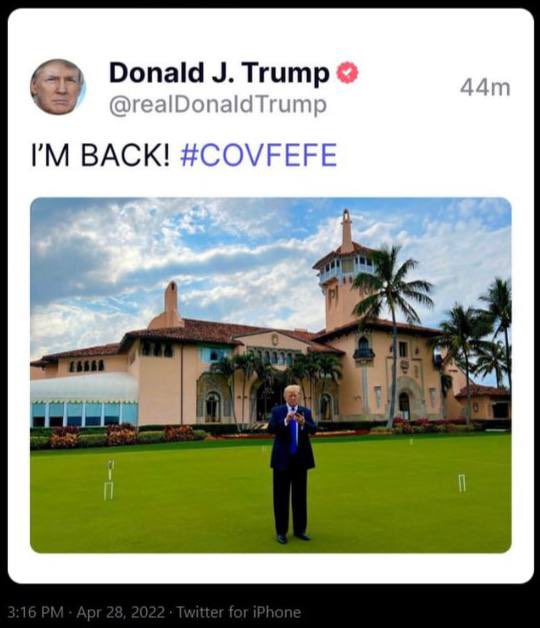Click the red verified checkmark badge
The image size is (540, 628).
click(x=347, y=73)
